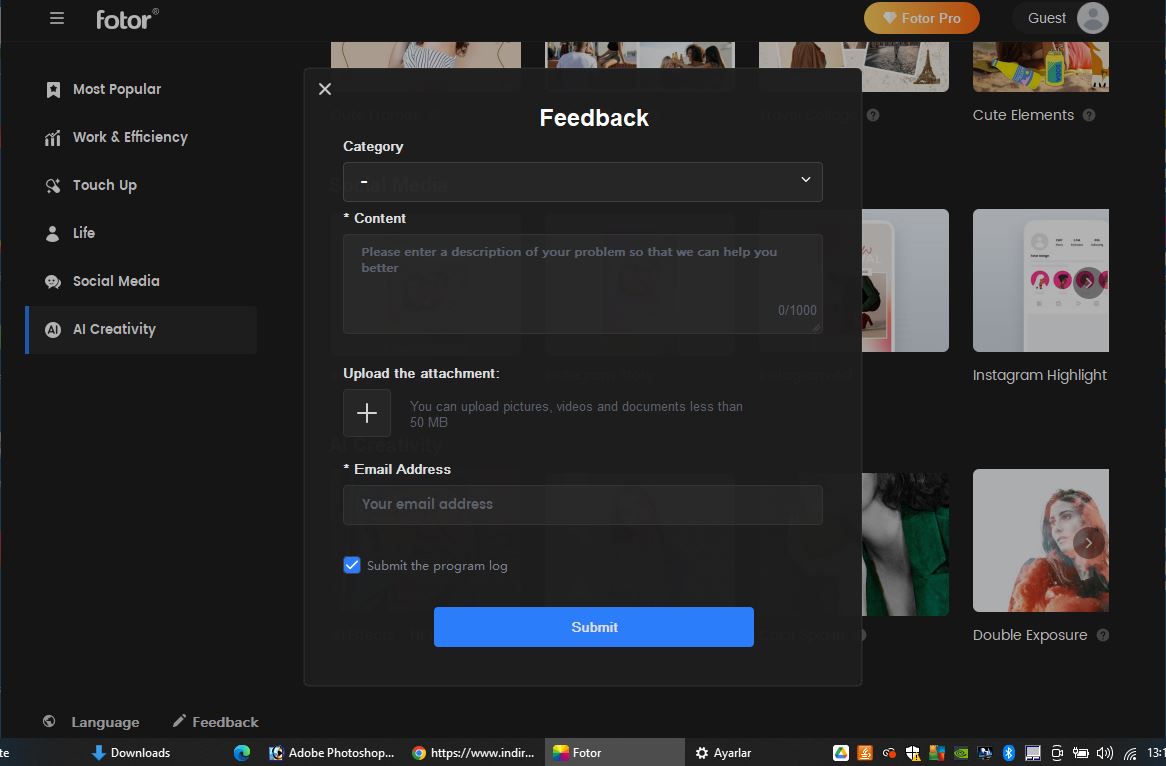The width and height of the screenshot is (1166, 766).
Task: Click the Double Exposure help icon
Action: 1103,635
